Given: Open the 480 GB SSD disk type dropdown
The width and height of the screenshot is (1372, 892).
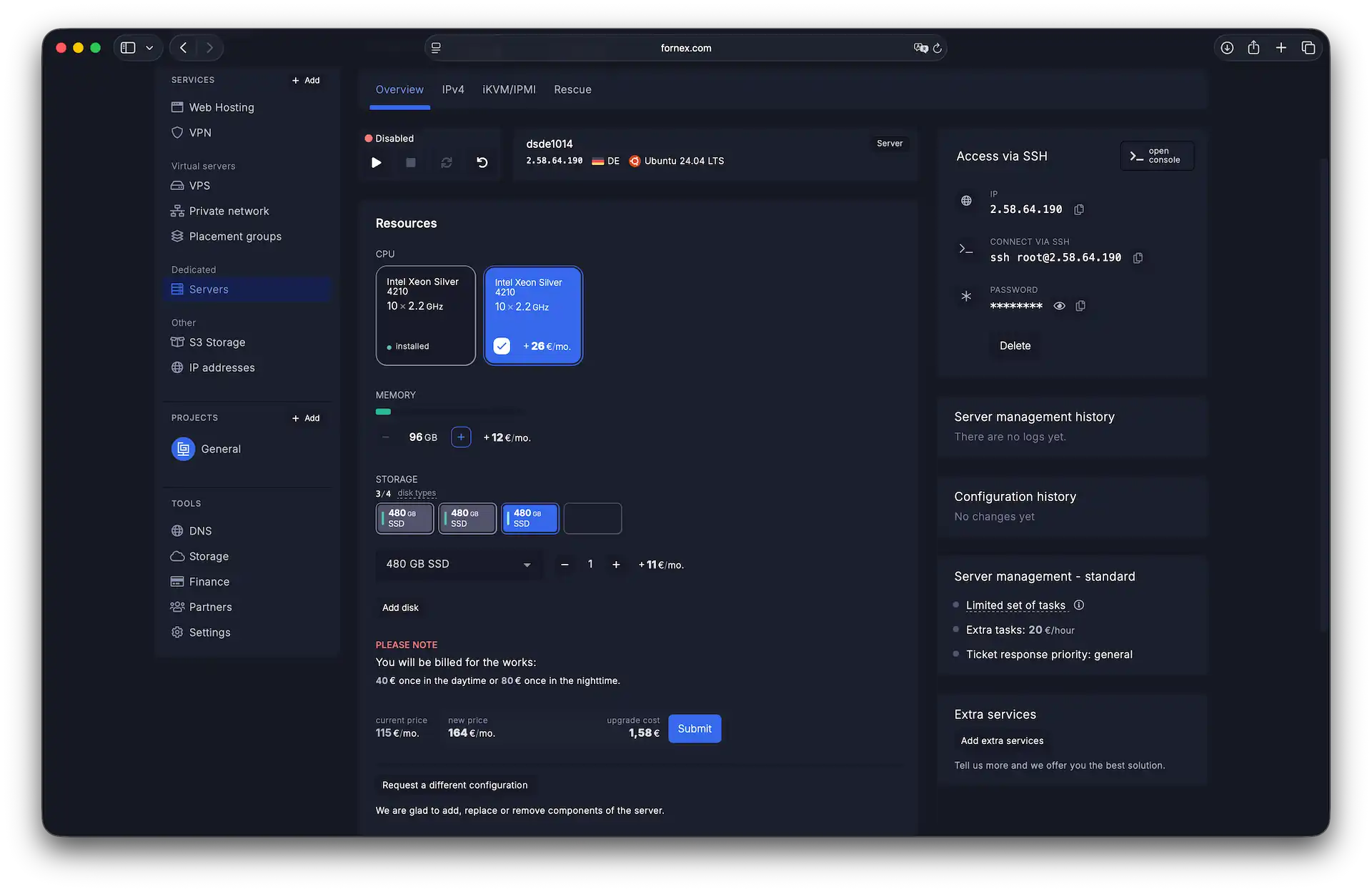Looking at the screenshot, I should click(459, 564).
